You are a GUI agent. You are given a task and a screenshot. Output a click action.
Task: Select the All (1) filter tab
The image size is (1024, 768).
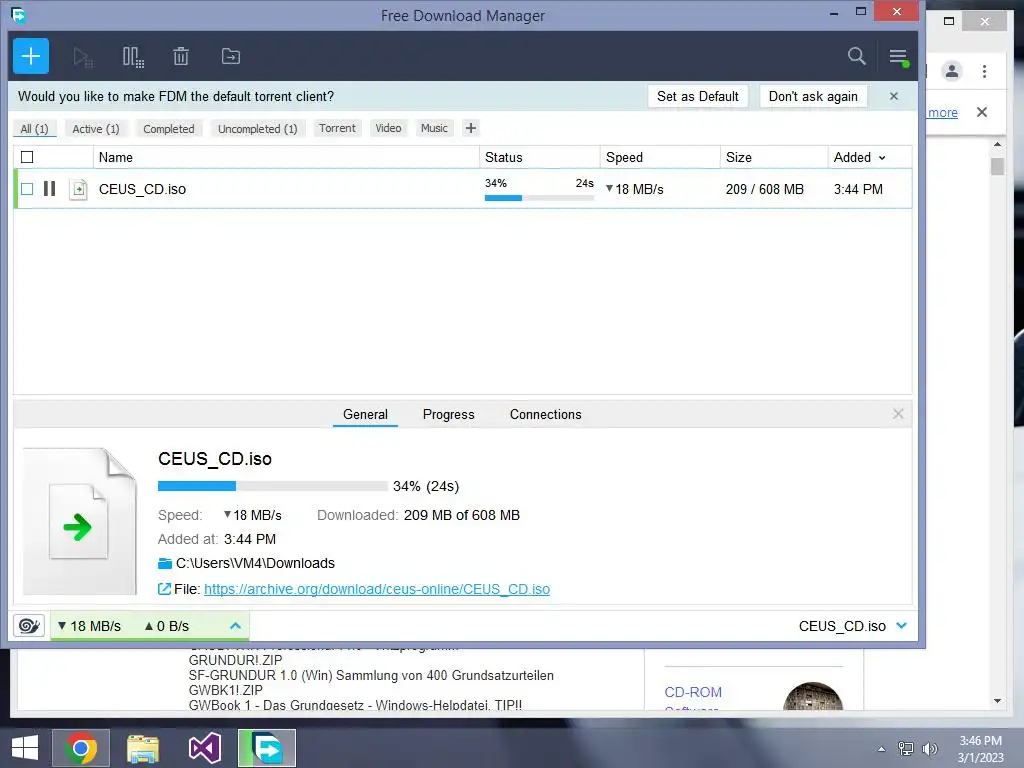pyautogui.click(x=35, y=129)
